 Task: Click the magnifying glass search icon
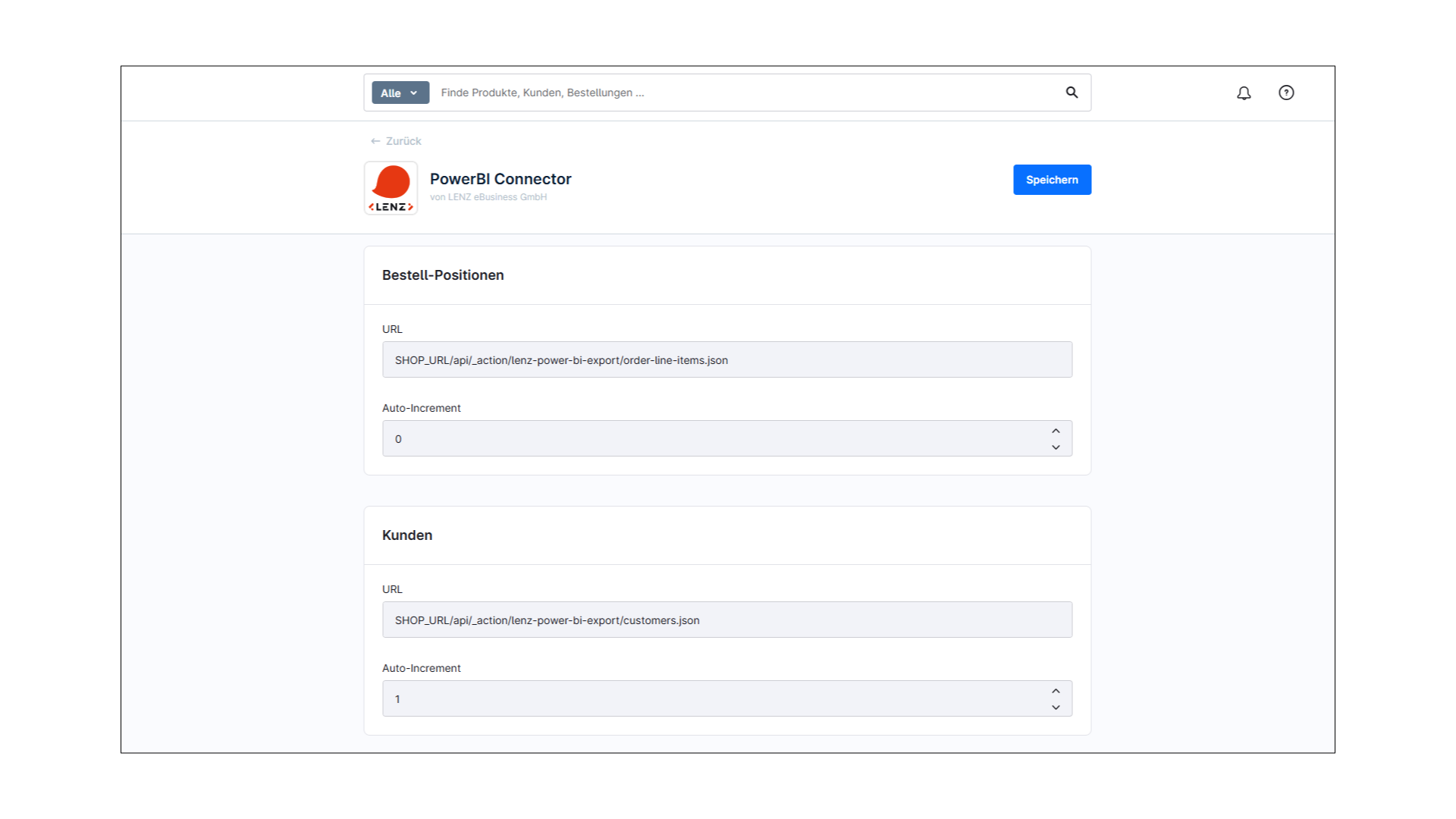point(1072,93)
